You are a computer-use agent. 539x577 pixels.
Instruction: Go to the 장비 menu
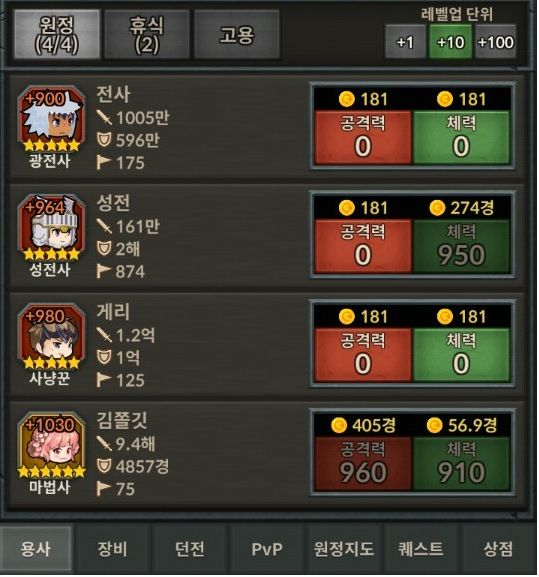click(x=113, y=549)
